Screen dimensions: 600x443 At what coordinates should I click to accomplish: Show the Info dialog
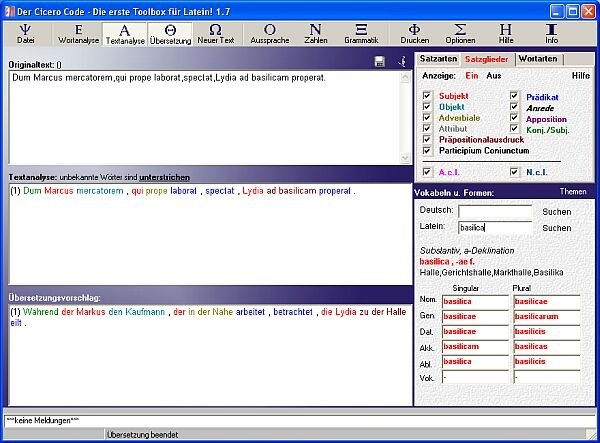pyautogui.click(x=552, y=34)
